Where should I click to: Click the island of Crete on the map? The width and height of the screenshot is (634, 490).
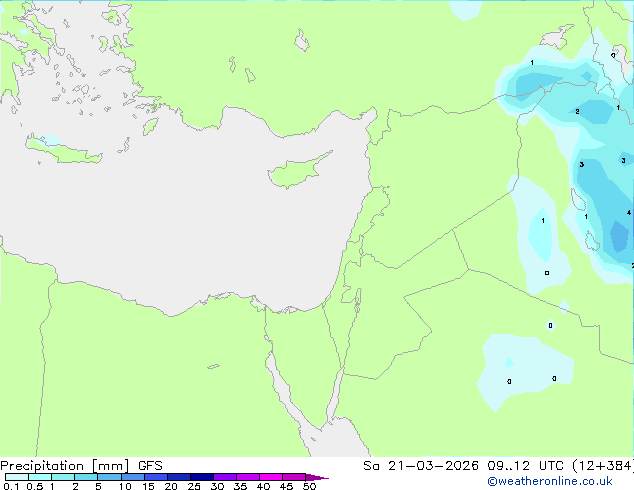(x=63, y=150)
